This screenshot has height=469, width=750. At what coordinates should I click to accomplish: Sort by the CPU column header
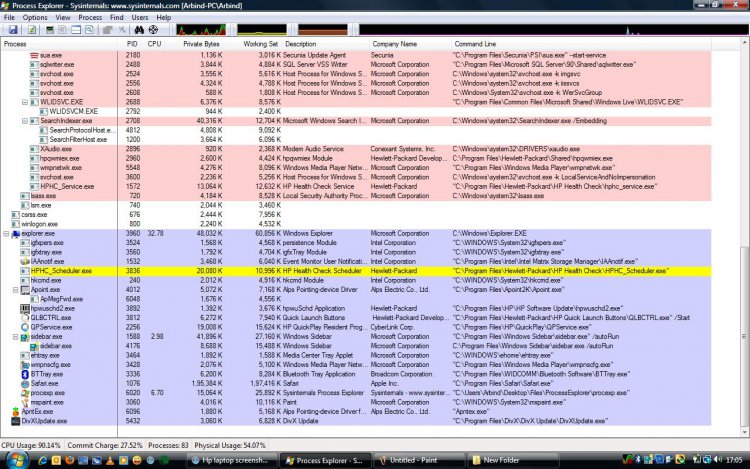(x=155, y=44)
